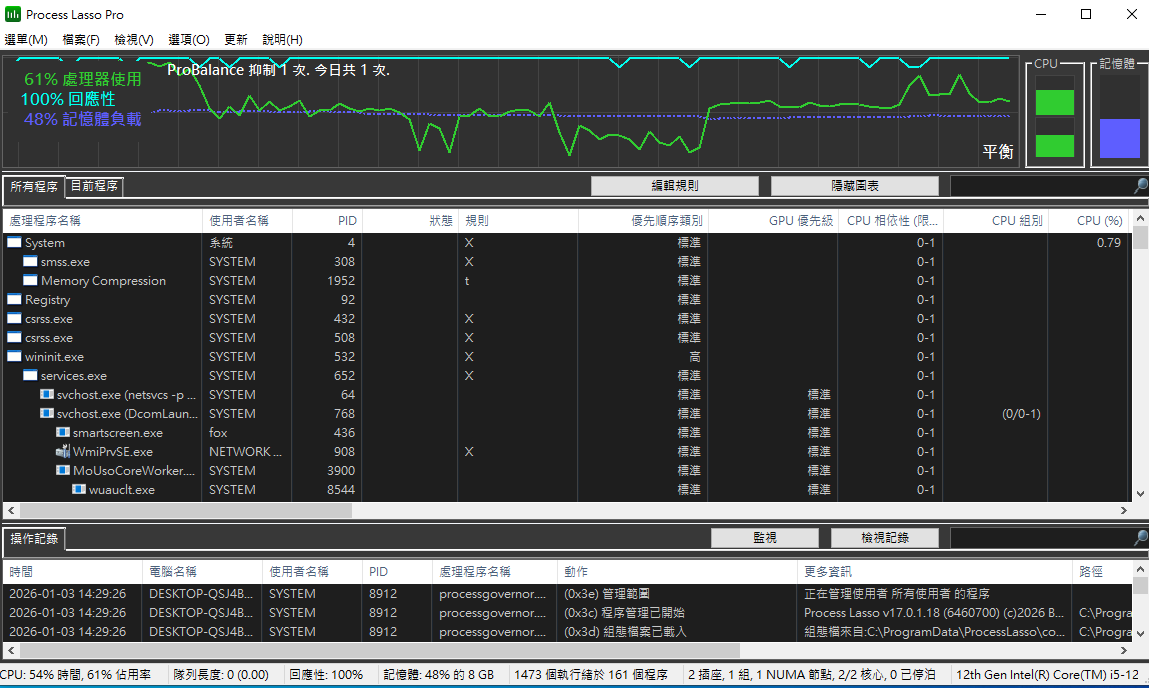Select the Registry process icon
This screenshot has width=1149, height=688.
[x=14, y=300]
